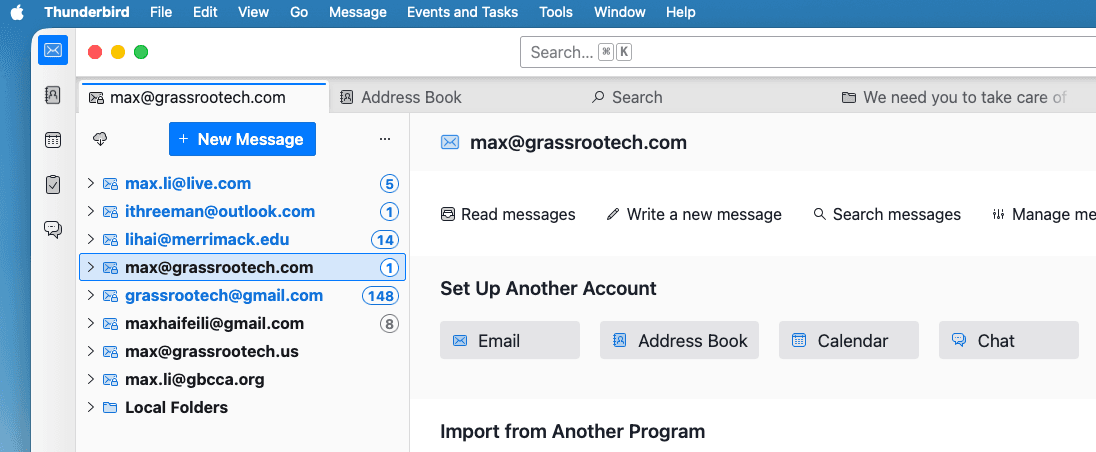Viewport: 1096px width, 452px height.
Task: Select the max@grassrootech.us account row
Action: click(x=243, y=351)
